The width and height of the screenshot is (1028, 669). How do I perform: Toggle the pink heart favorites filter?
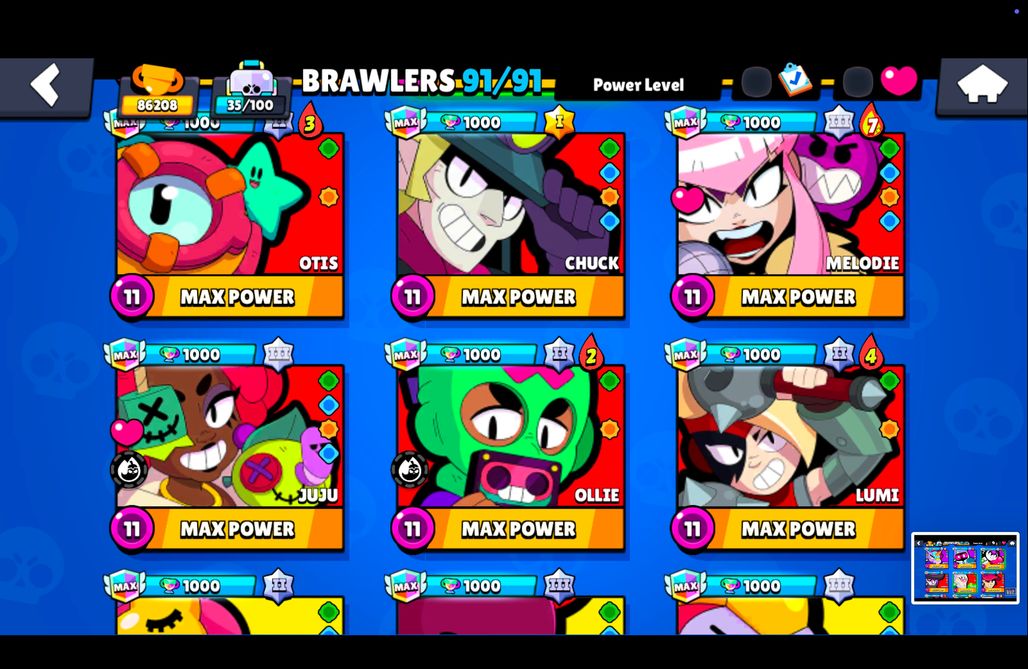pos(899,81)
